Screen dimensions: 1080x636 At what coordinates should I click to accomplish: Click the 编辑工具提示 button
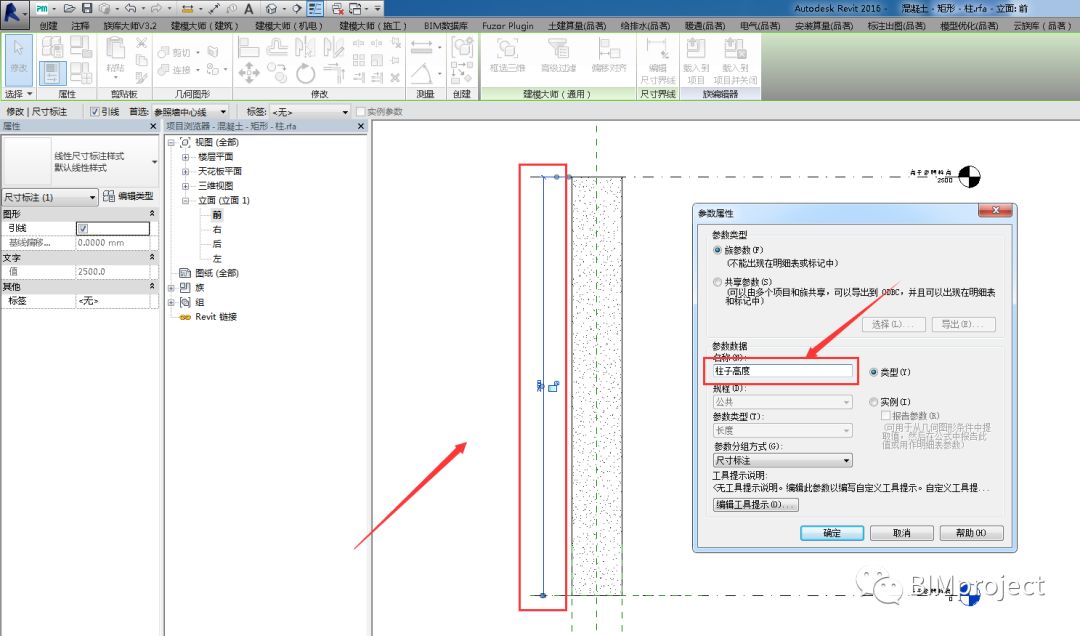[756, 504]
